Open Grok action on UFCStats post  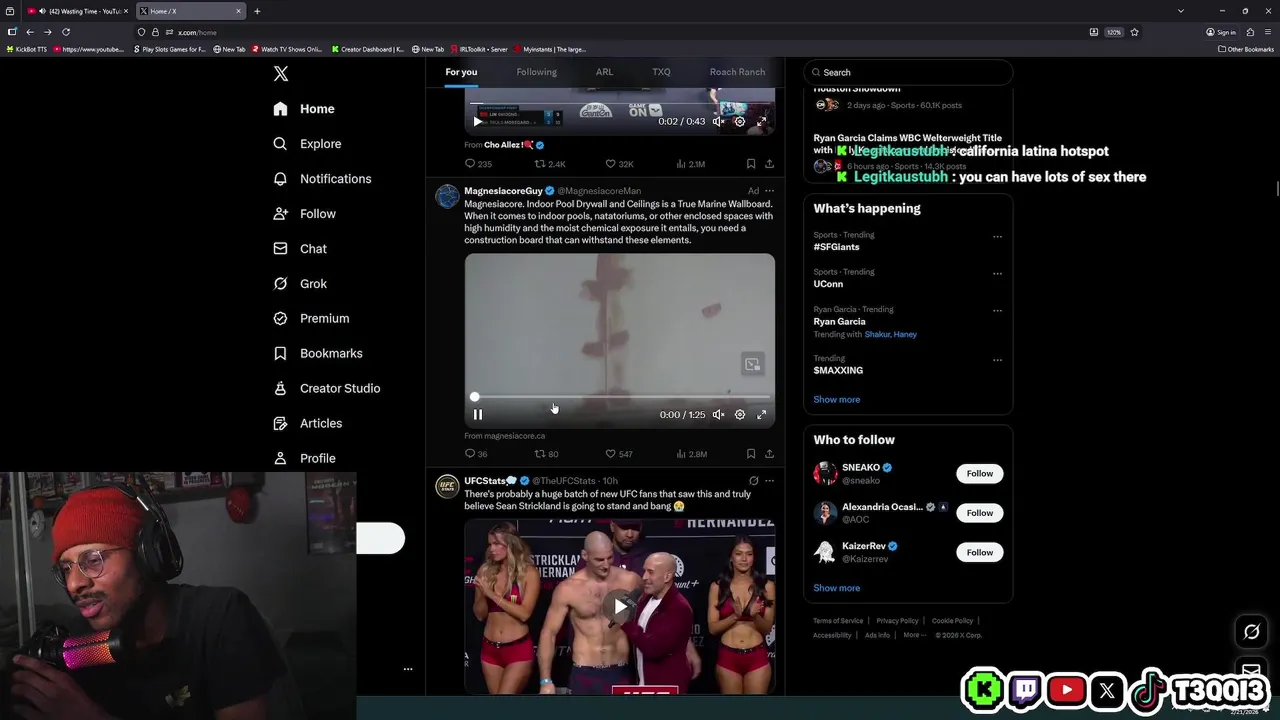click(754, 481)
